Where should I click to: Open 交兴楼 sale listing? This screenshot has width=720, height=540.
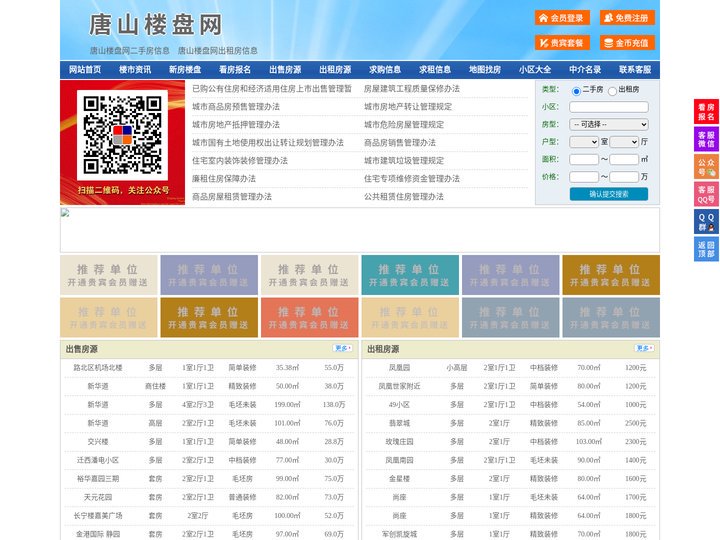(x=98, y=442)
